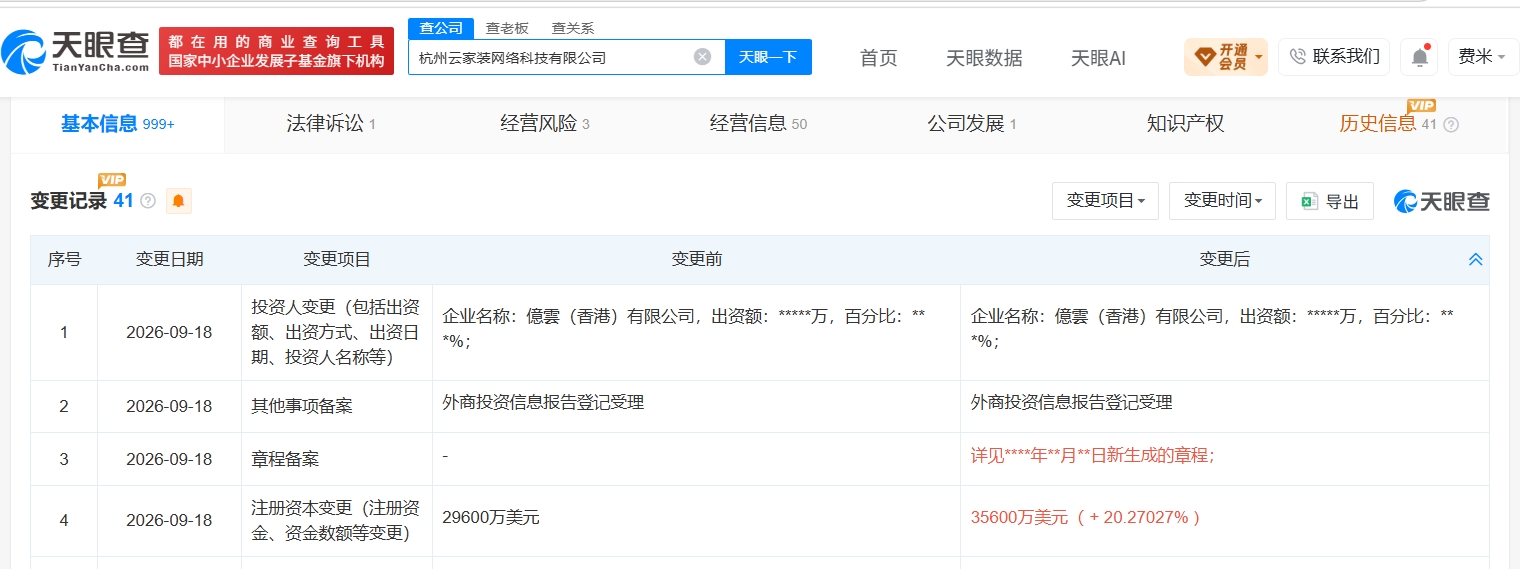Open 天眼AI in top navigation
This screenshot has width=1520, height=569.
pos(1098,58)
